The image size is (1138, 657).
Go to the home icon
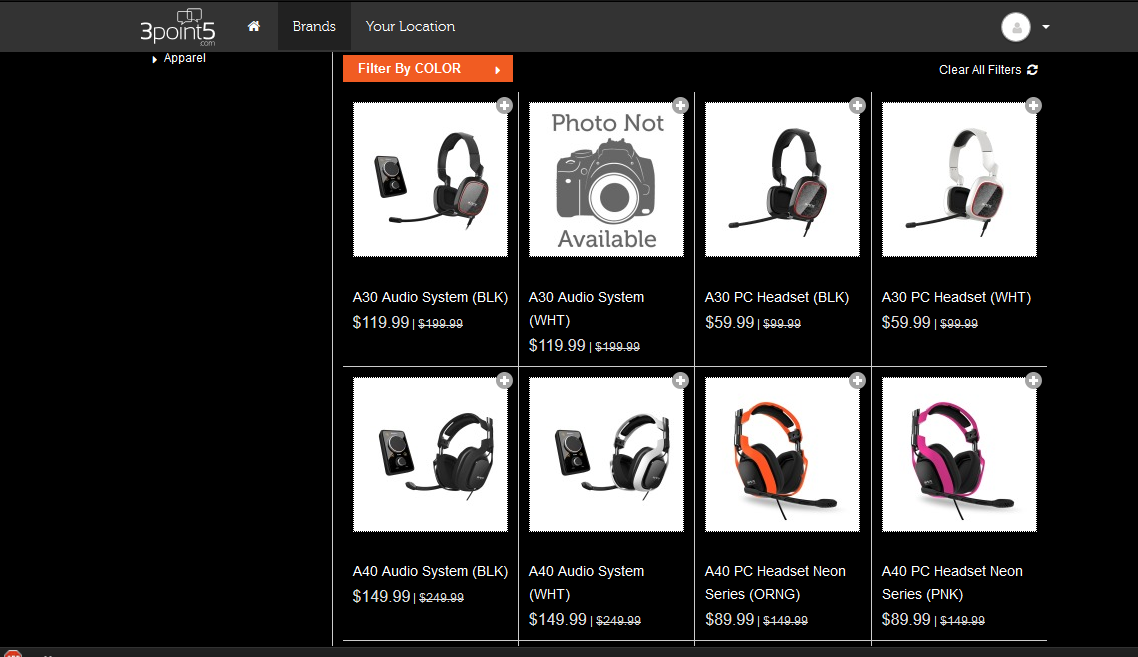(253, 26)
